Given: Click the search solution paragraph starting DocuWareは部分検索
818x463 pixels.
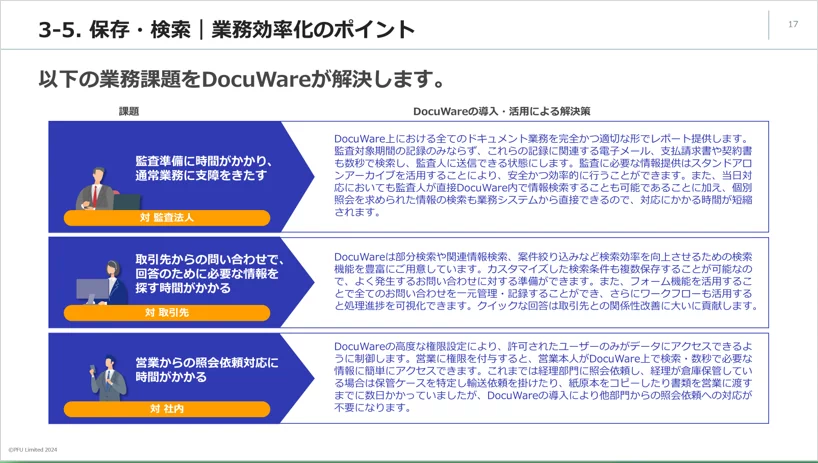Looking at the screenshot, I should coord(546,281).
